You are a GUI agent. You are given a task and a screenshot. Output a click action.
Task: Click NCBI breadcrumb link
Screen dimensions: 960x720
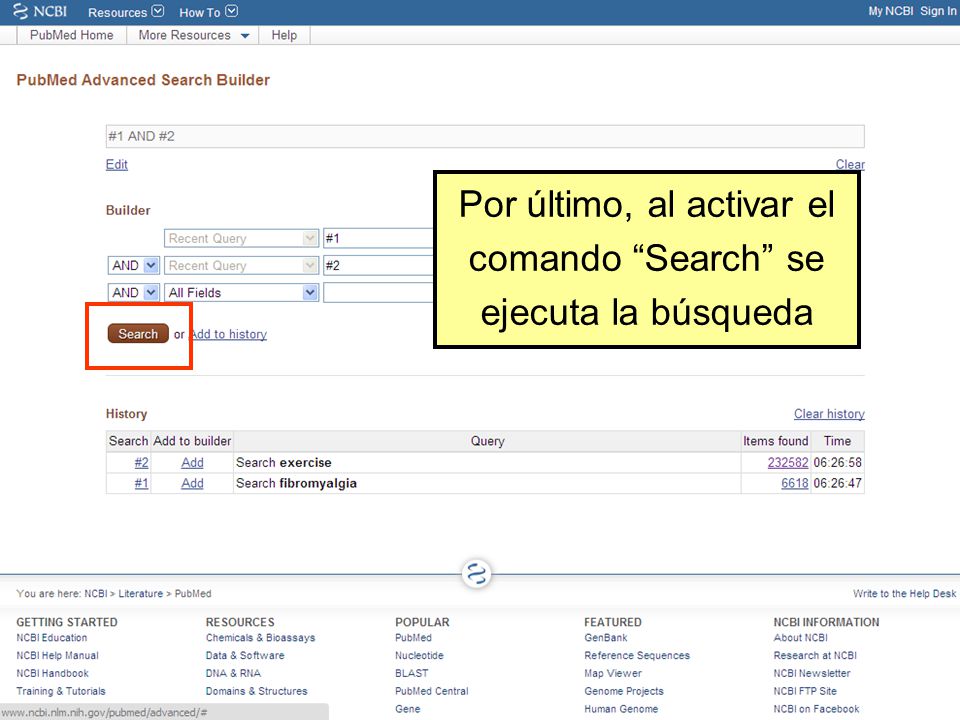pyautogui.click(x=96, y=594)
